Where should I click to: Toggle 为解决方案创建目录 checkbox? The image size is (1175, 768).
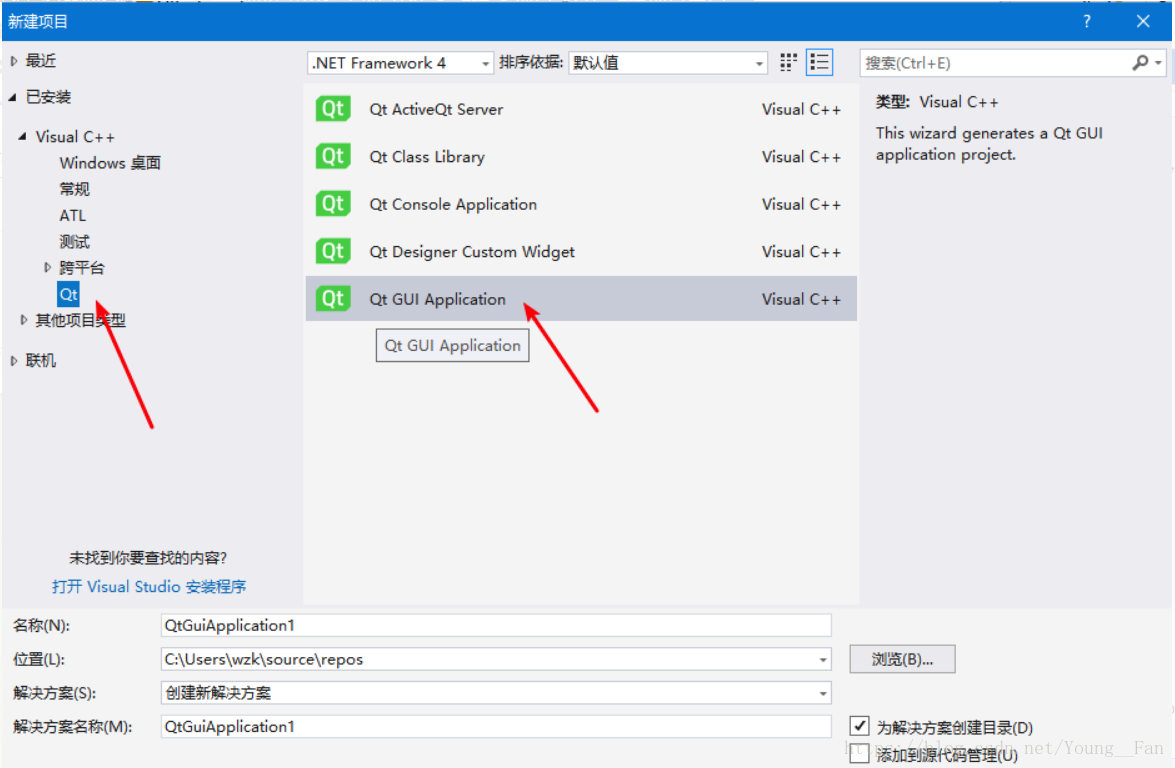point(860,726)
